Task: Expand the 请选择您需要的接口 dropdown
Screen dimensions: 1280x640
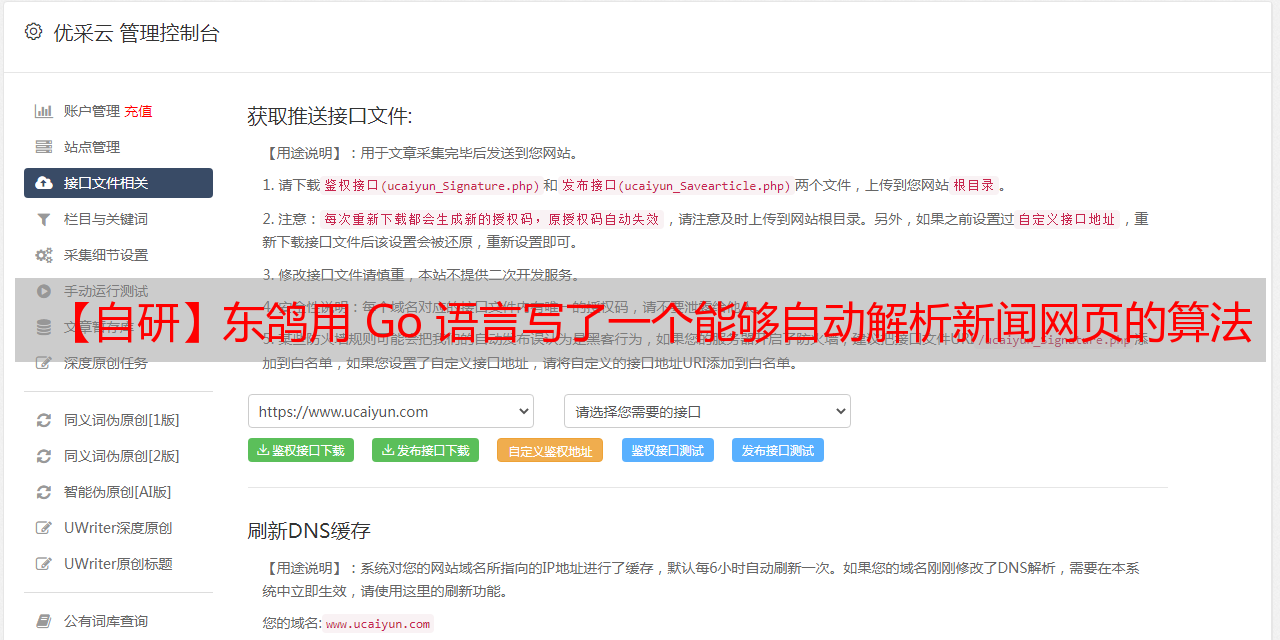Action: pos(708,411)
